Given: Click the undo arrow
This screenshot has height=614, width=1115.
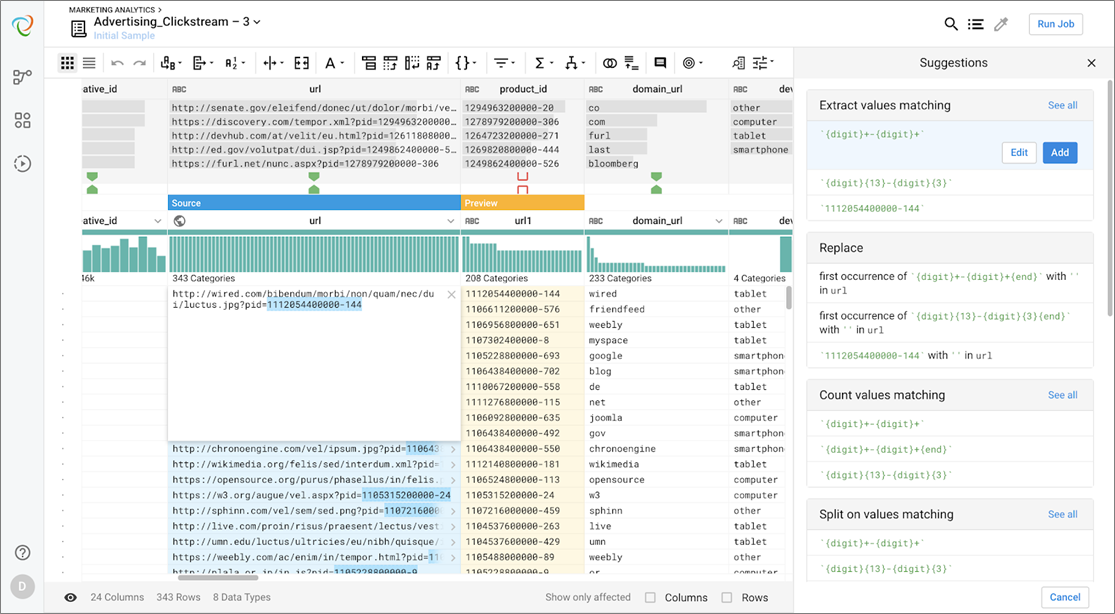Looking at the screenshot, I should (117, 63).
